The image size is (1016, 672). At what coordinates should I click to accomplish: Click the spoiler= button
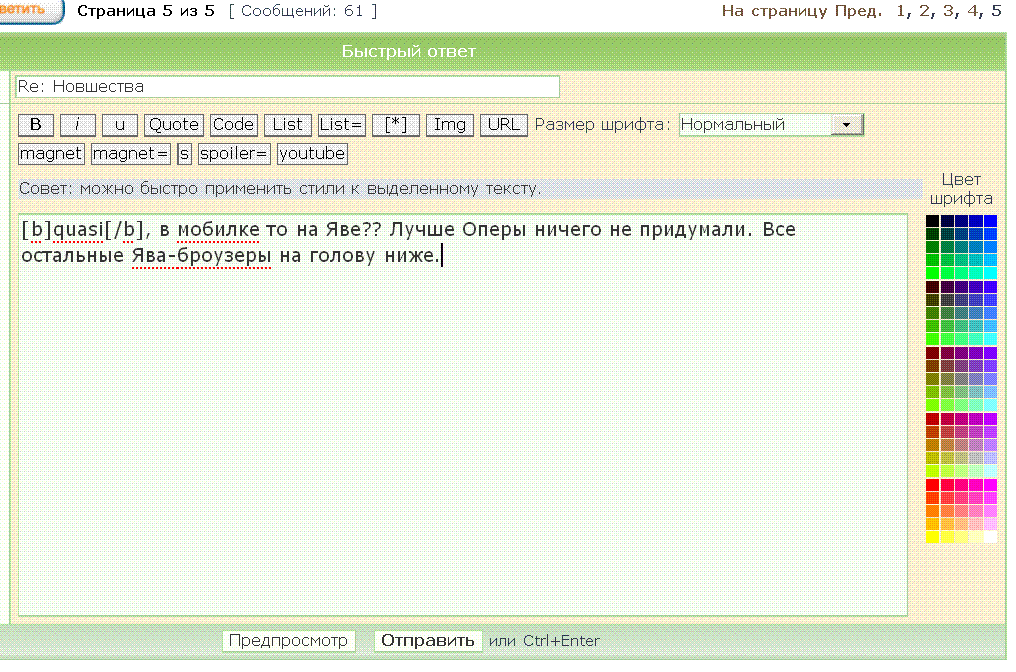[x=234, y=154]
